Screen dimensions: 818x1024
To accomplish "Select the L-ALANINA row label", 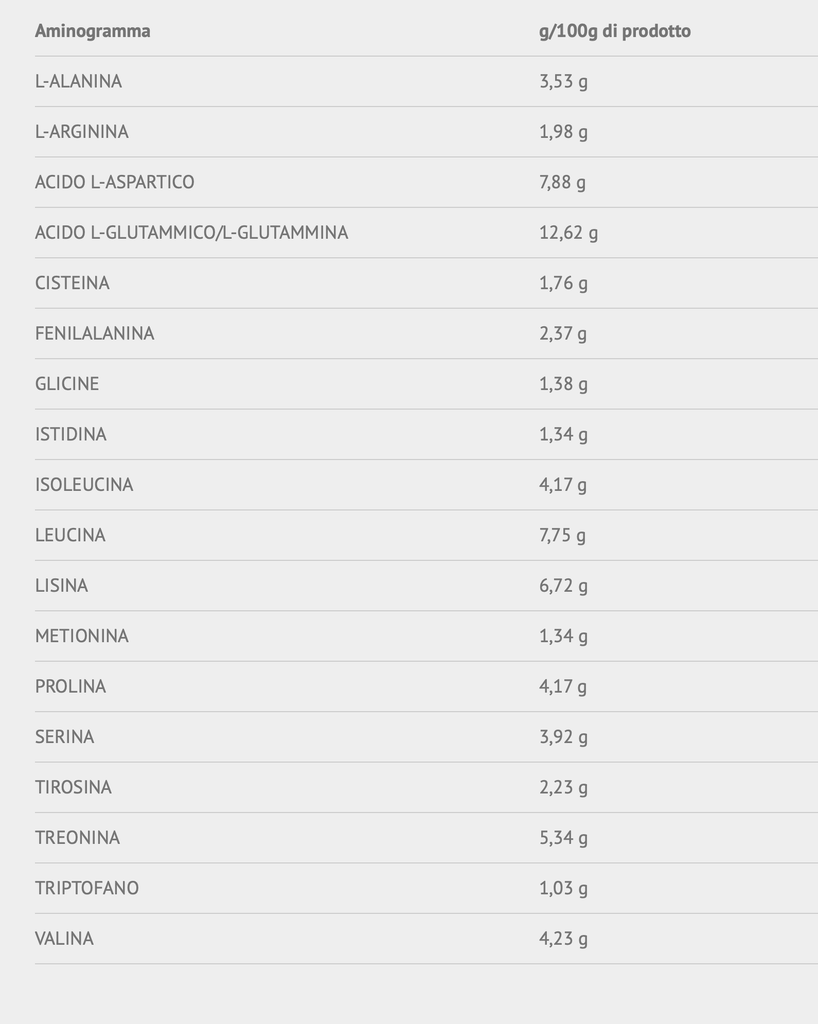I will (78, 81).
